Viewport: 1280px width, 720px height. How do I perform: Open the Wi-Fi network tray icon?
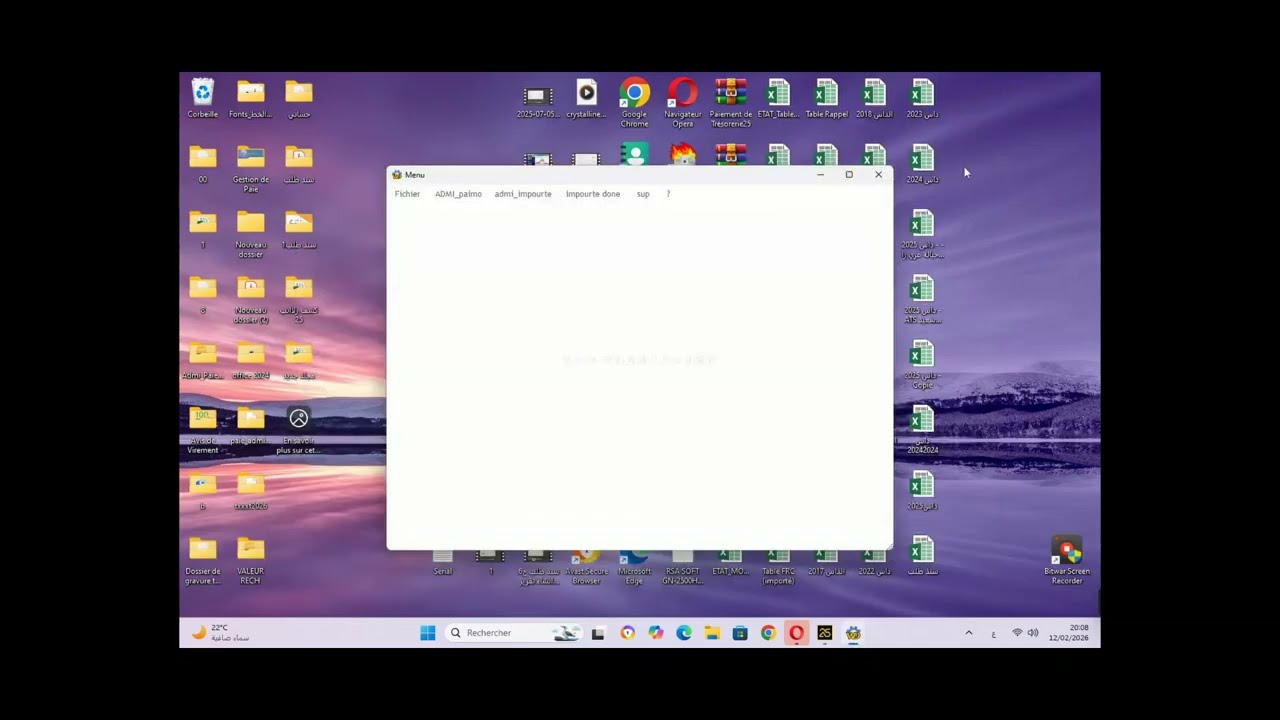point(1017,633)
